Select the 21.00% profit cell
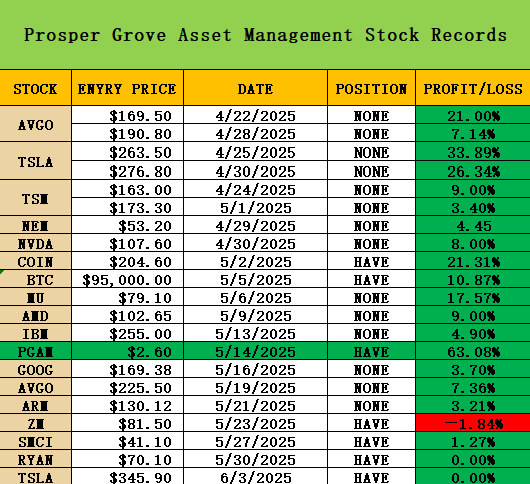530x484 pixels. [x=473, y=115]
